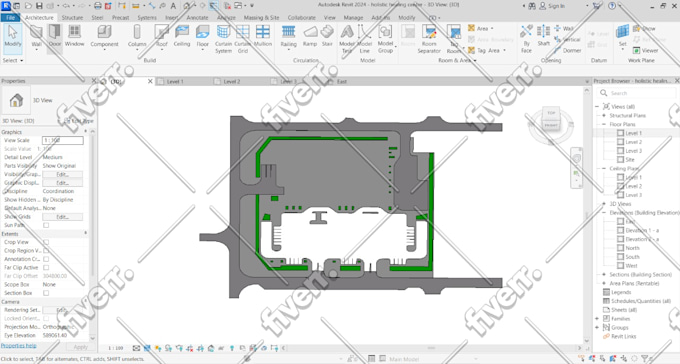Switch to the Structure ribbon tab
Screen dimensions: 680x364
tap(72, 17)
